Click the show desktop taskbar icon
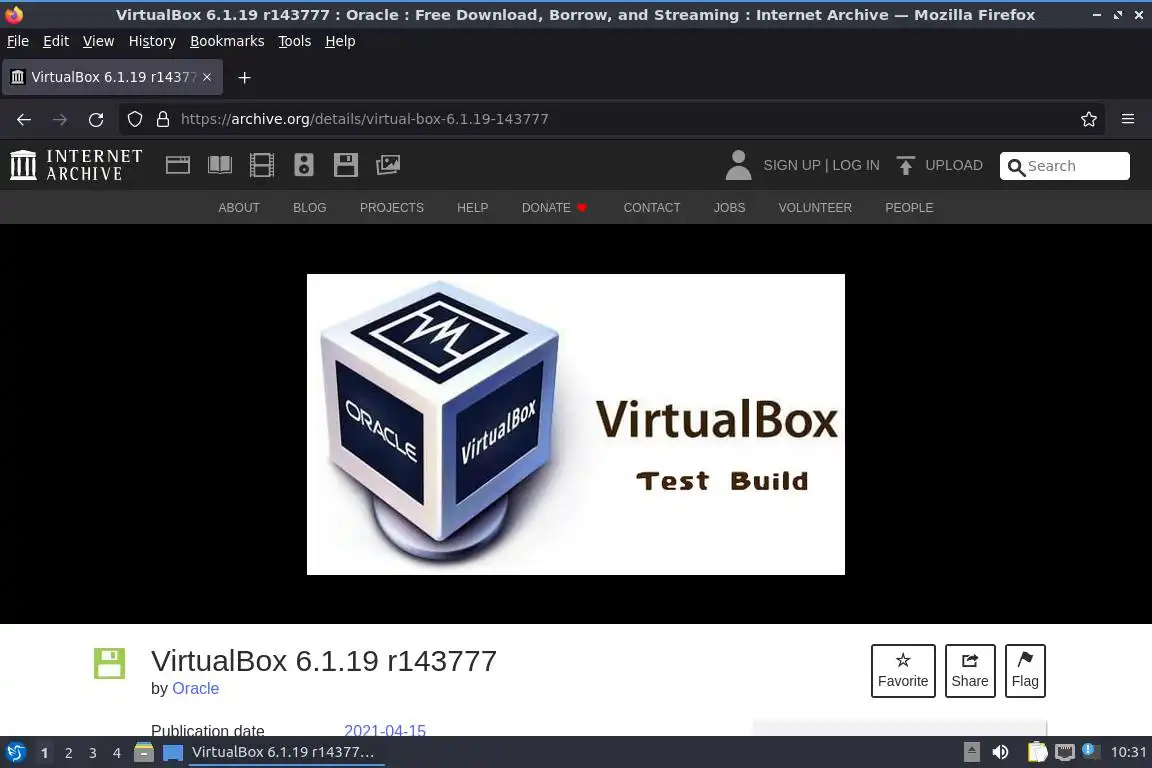This screenshot has height=768, width=1152. [173, 753]
